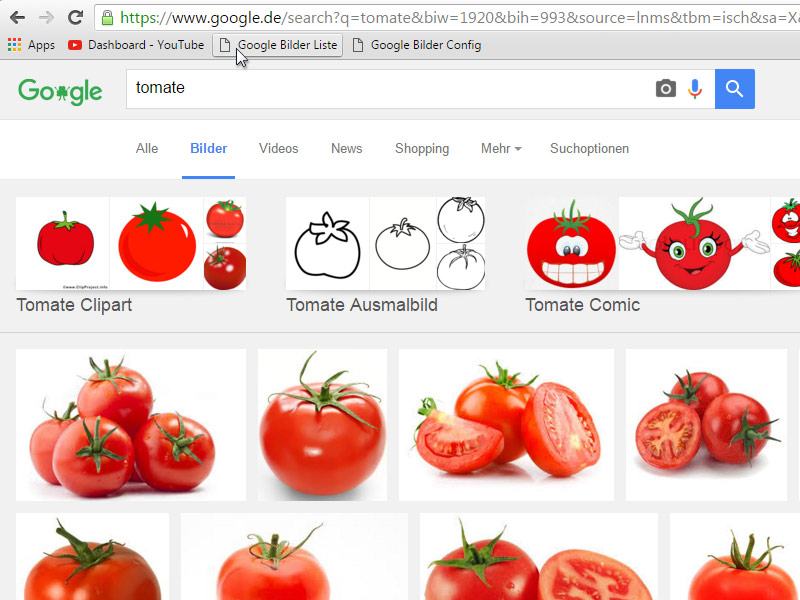Open the Tomate Ausmalbild suggestion label
The image size is (800, 600).
(362, 305)
